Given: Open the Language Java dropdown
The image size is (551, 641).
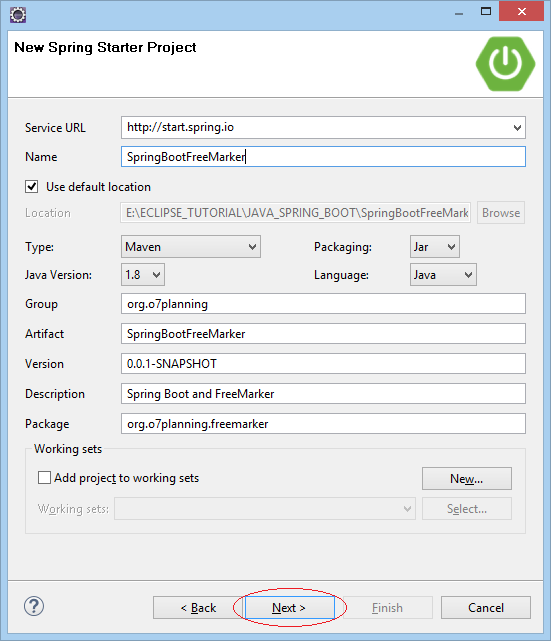Looking at the screenshot, I should pos(443,274).
